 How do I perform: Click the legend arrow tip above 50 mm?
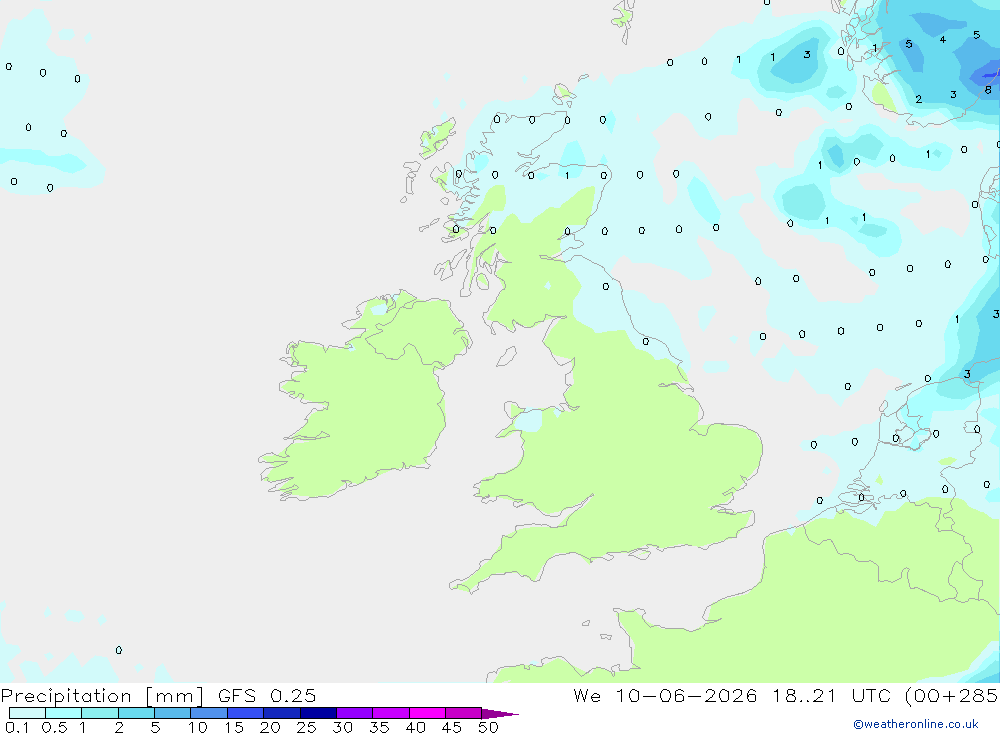click(500, 714)
